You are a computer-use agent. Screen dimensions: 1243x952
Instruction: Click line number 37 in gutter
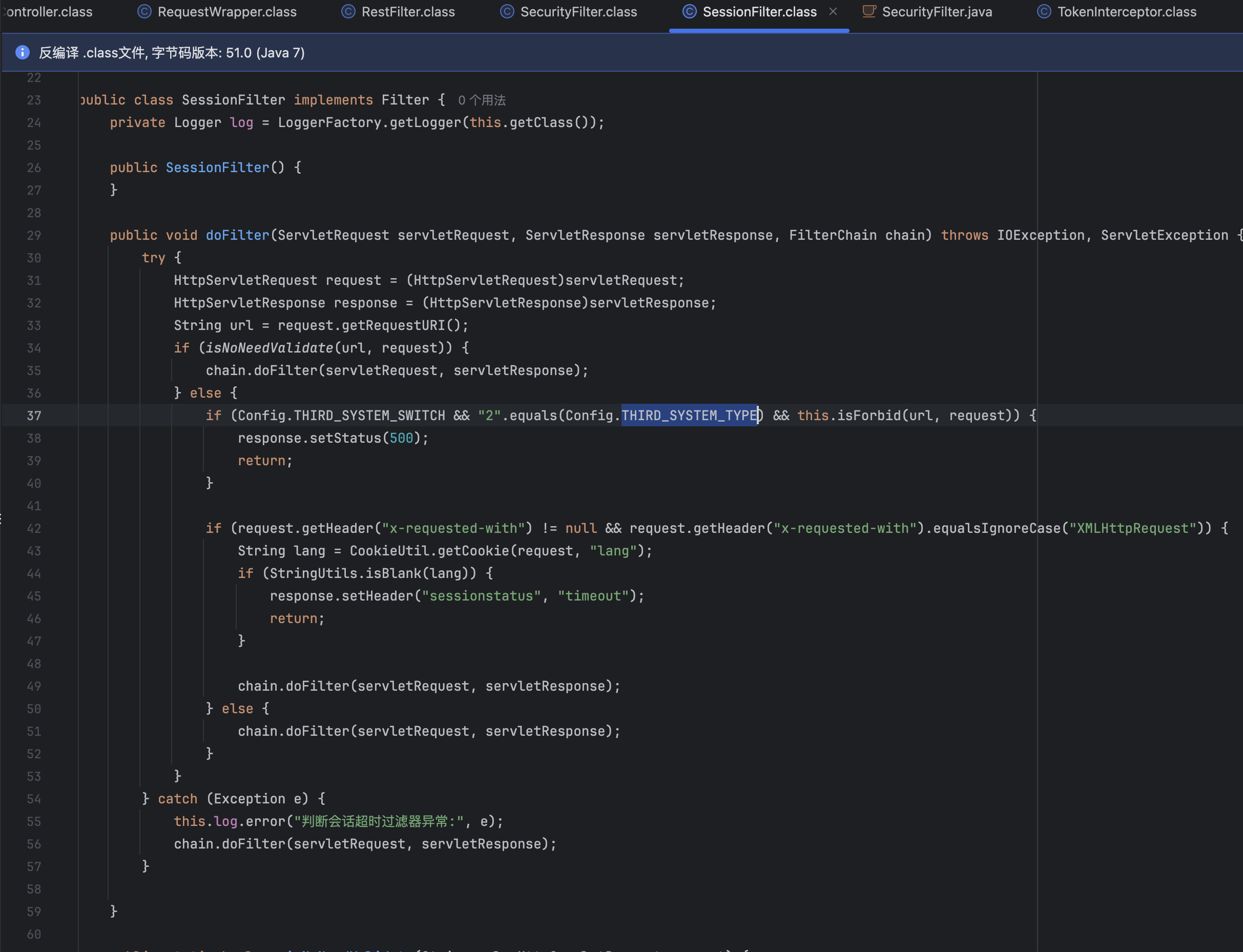pyautogui.click(x=34, y=416)
